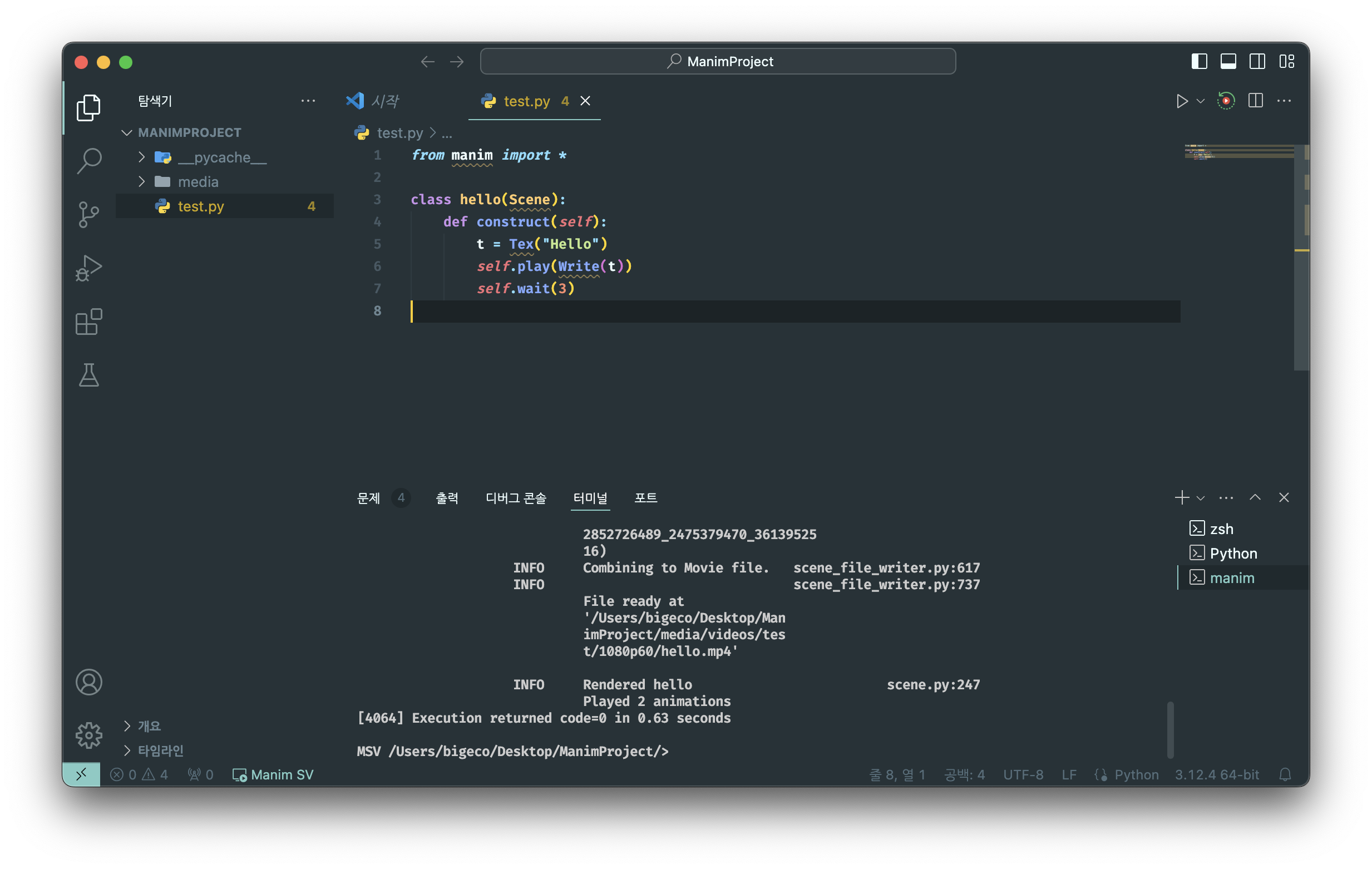The image size is (1372, 869).
Task: Open the Search view in activity bar
Action: point(89,161)
